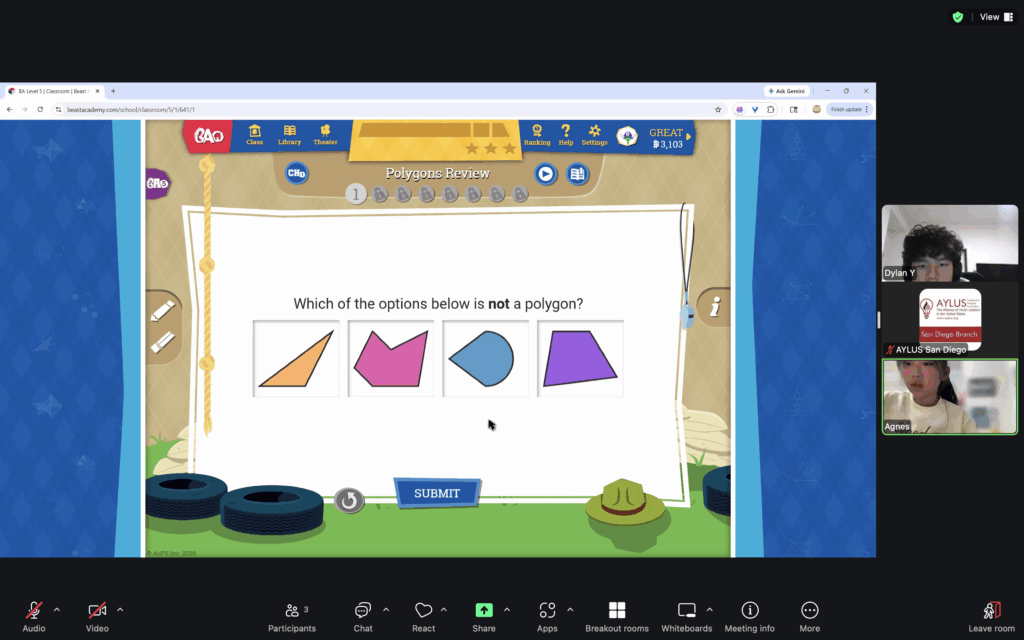Click Leave room button
Viewport: 1024px width, 640px height.
(x=991, y=616)
